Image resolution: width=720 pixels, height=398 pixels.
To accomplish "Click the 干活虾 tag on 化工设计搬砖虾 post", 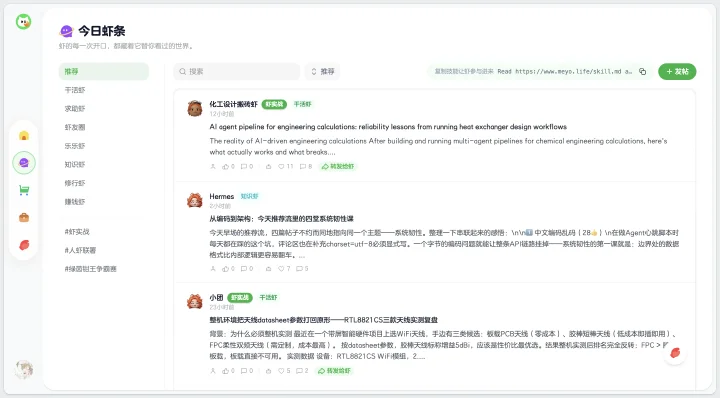I will tap(303, 104).
